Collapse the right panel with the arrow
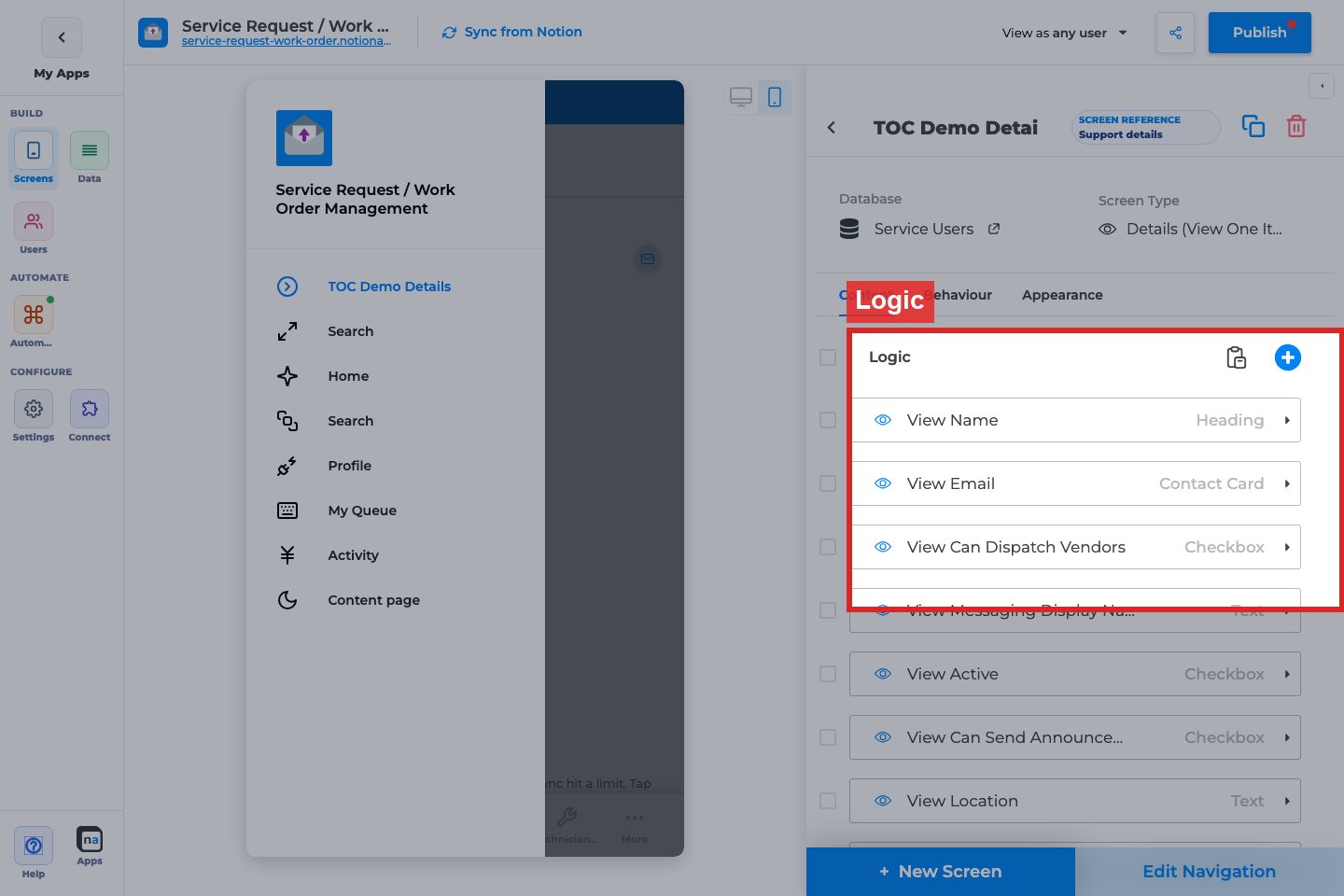The height and width of the screenshot is (896, 1344). tap(1322, 86)
